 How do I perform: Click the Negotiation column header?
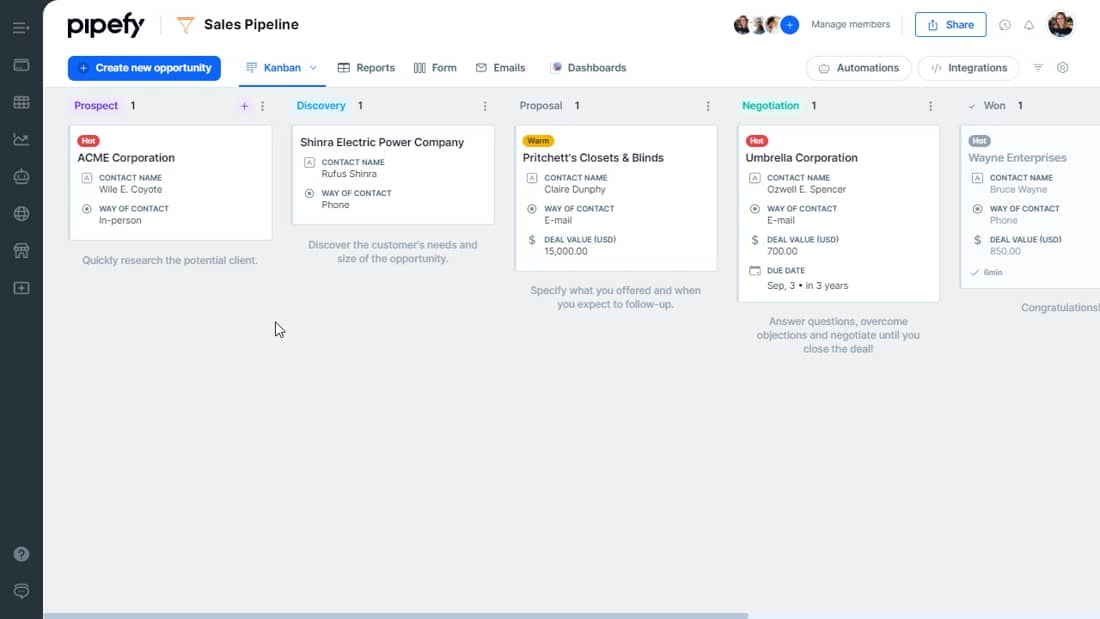[x=770, y=106]
